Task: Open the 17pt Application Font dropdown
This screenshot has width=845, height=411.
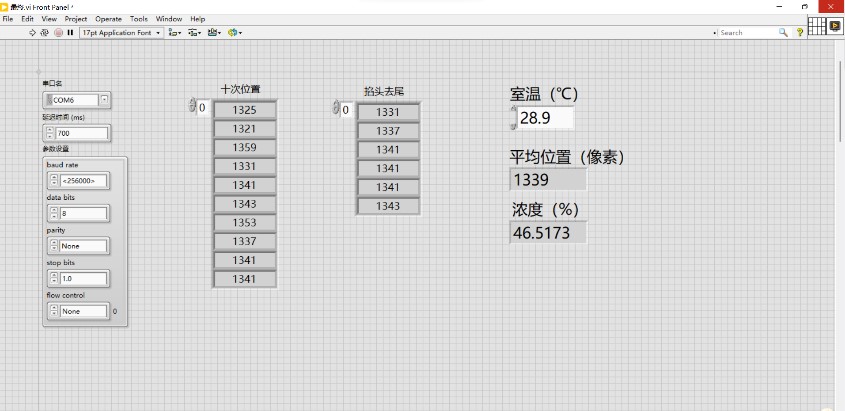Action: [120, 32]
